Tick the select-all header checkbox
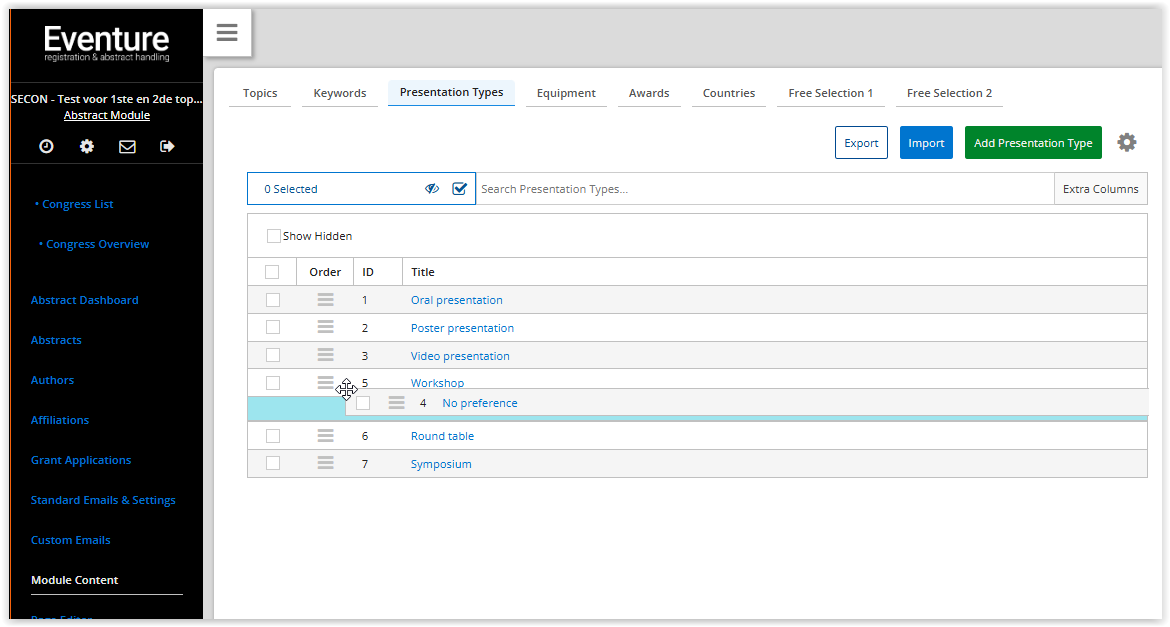The height and width of the screenshot is (627, 1170). [272, 272]
